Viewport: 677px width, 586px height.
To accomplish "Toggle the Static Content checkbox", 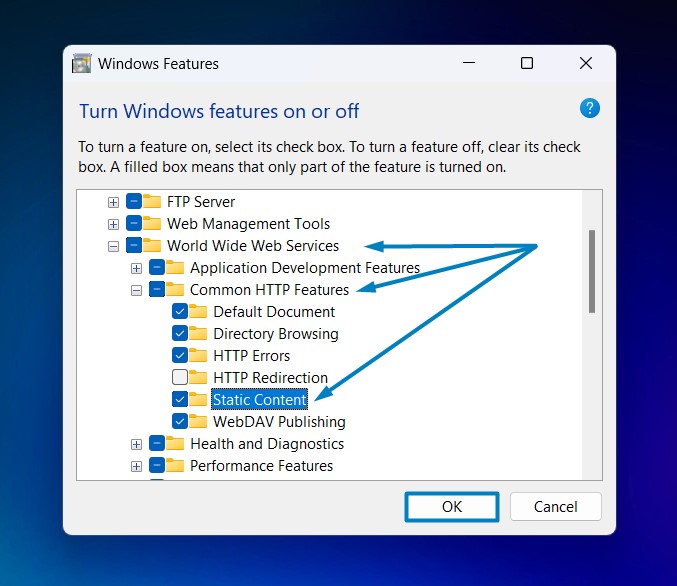I will (180, 399).
